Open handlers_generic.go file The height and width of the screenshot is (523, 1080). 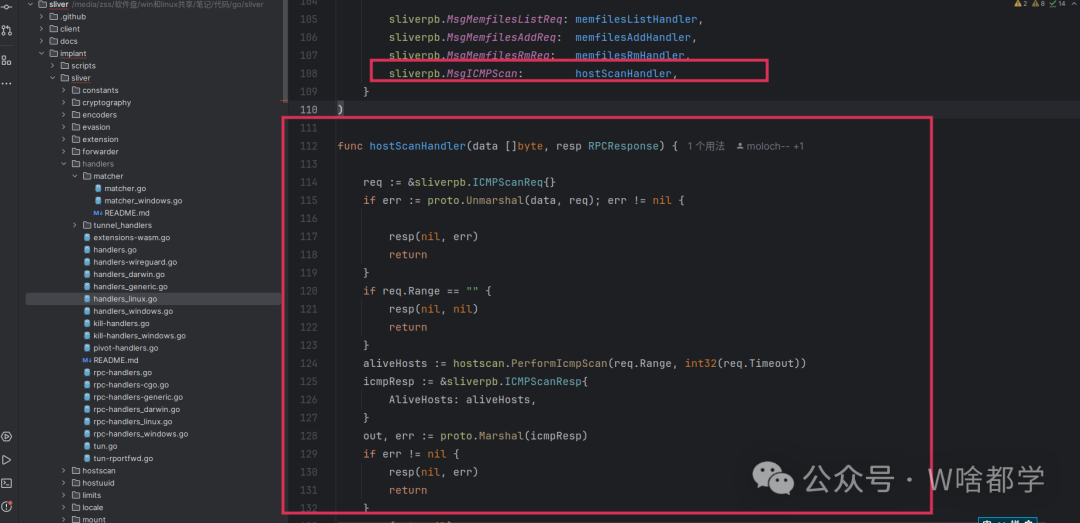pos(130,287)
